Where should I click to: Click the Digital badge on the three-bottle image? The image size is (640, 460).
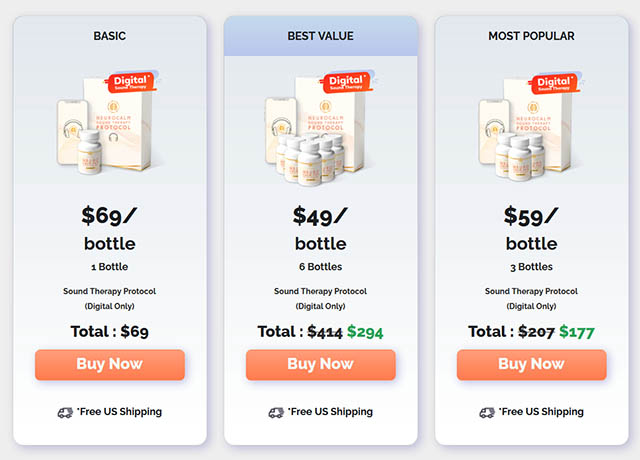555,83
